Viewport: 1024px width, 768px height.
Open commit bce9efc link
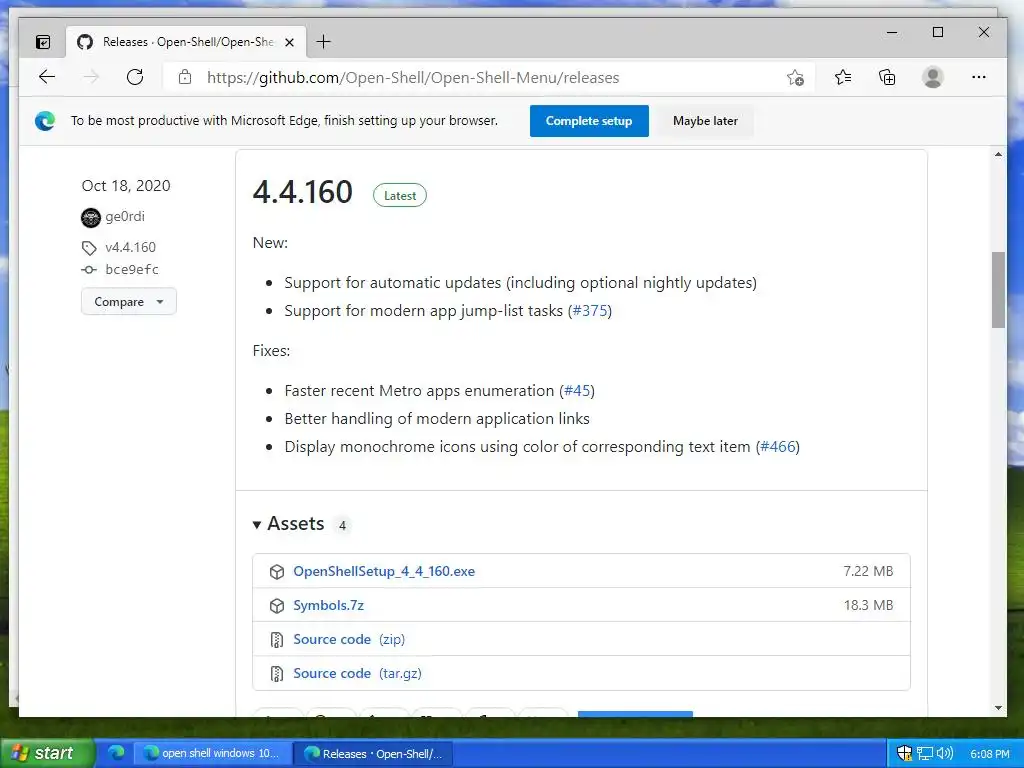(132, 270)
